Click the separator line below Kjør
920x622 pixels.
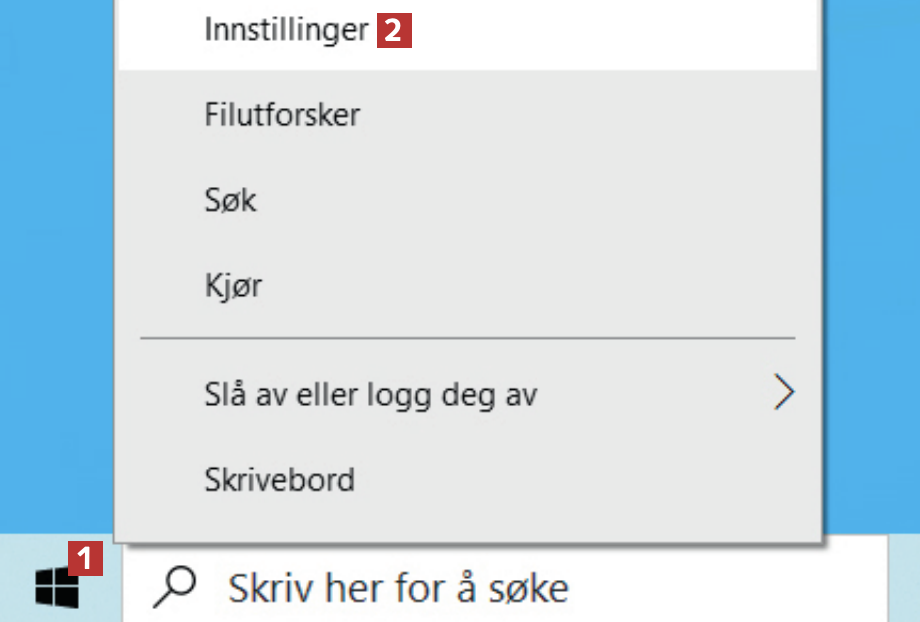coord(467,339)
